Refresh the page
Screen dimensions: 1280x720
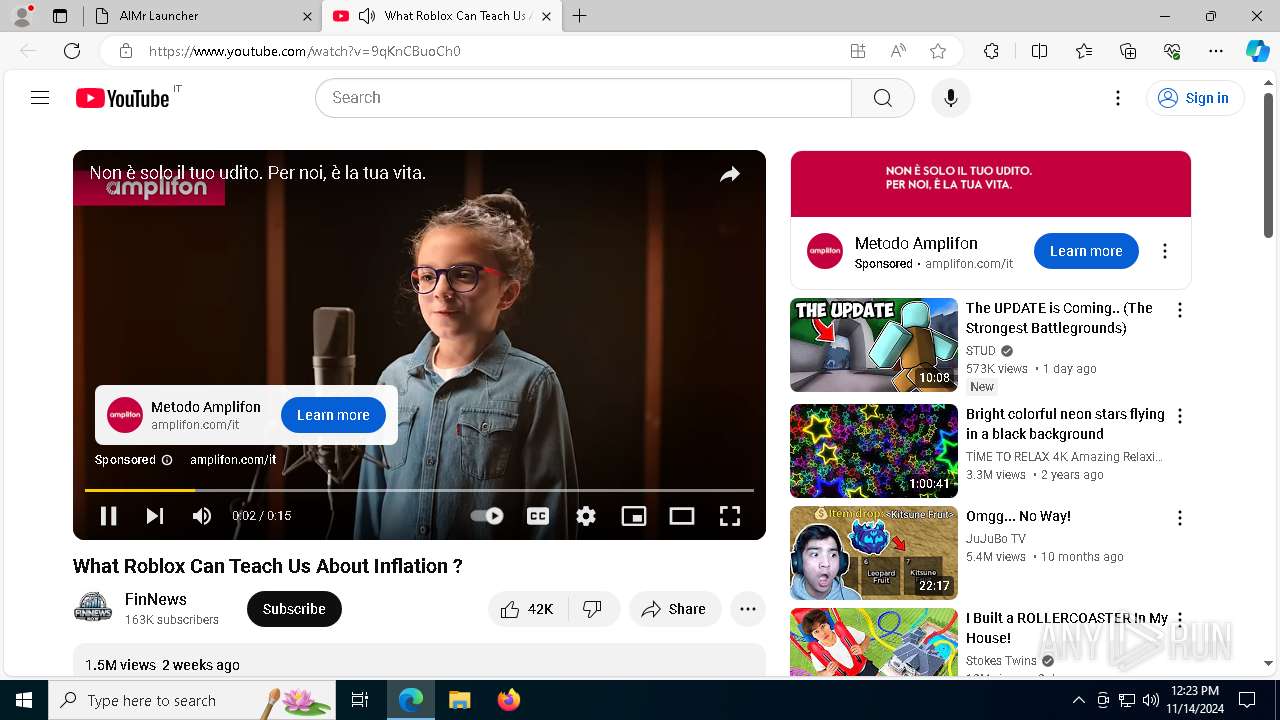pyautogui.click(x=72, y=51)
